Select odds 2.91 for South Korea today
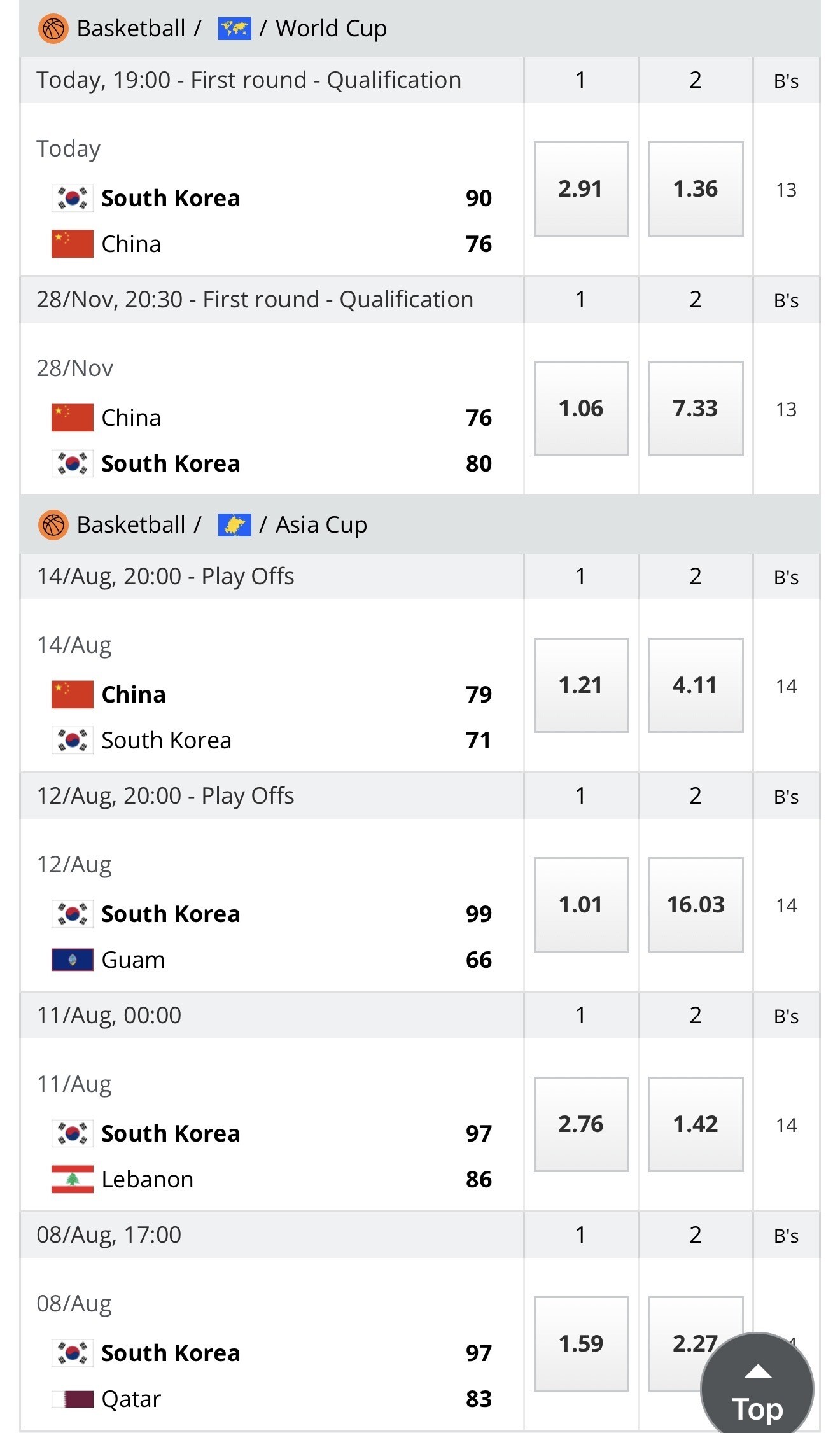840x1433 pixels. [x=581, y=189]
